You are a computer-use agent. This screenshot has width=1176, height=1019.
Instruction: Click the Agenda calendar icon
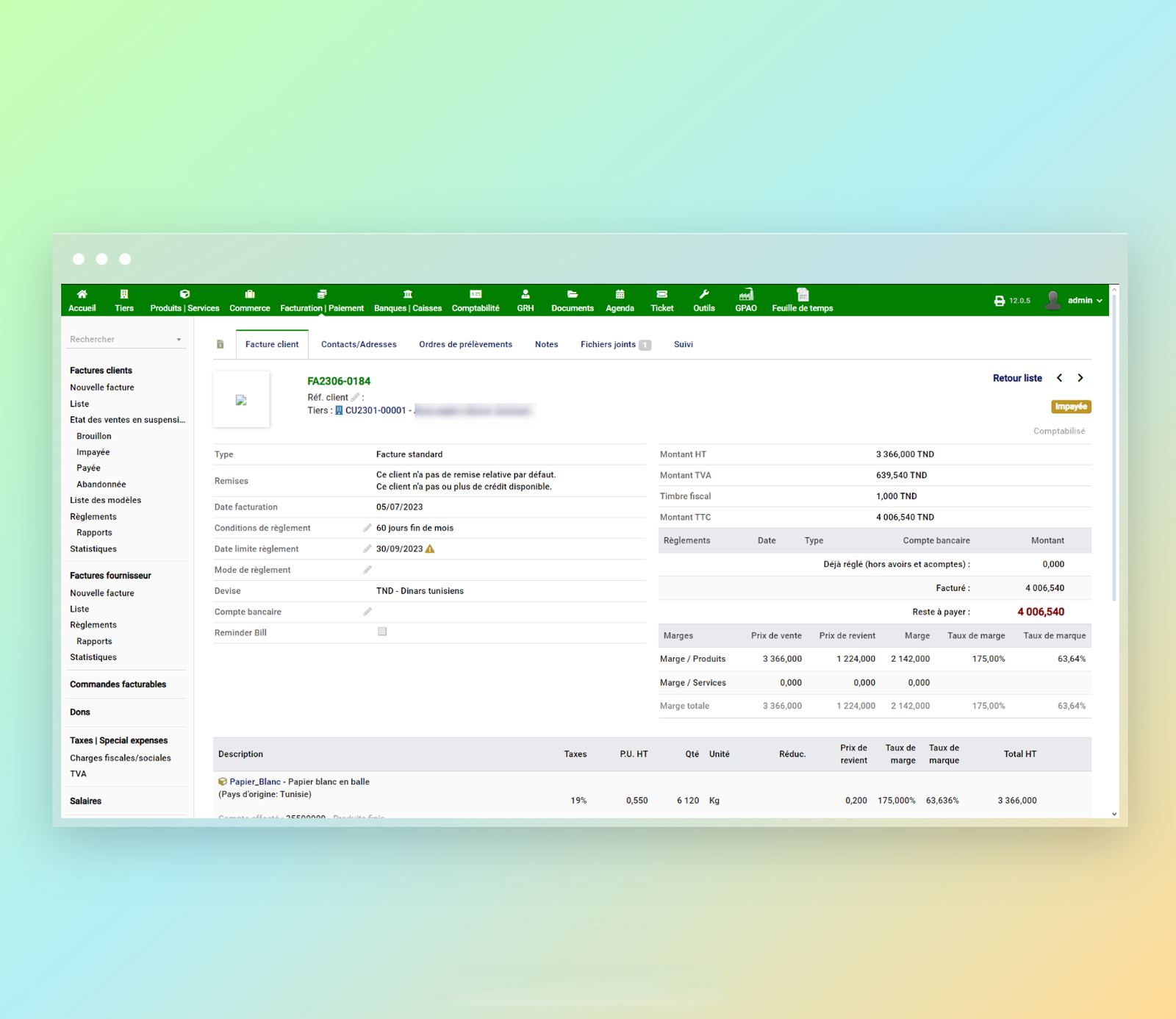click(x=620, y=295)
